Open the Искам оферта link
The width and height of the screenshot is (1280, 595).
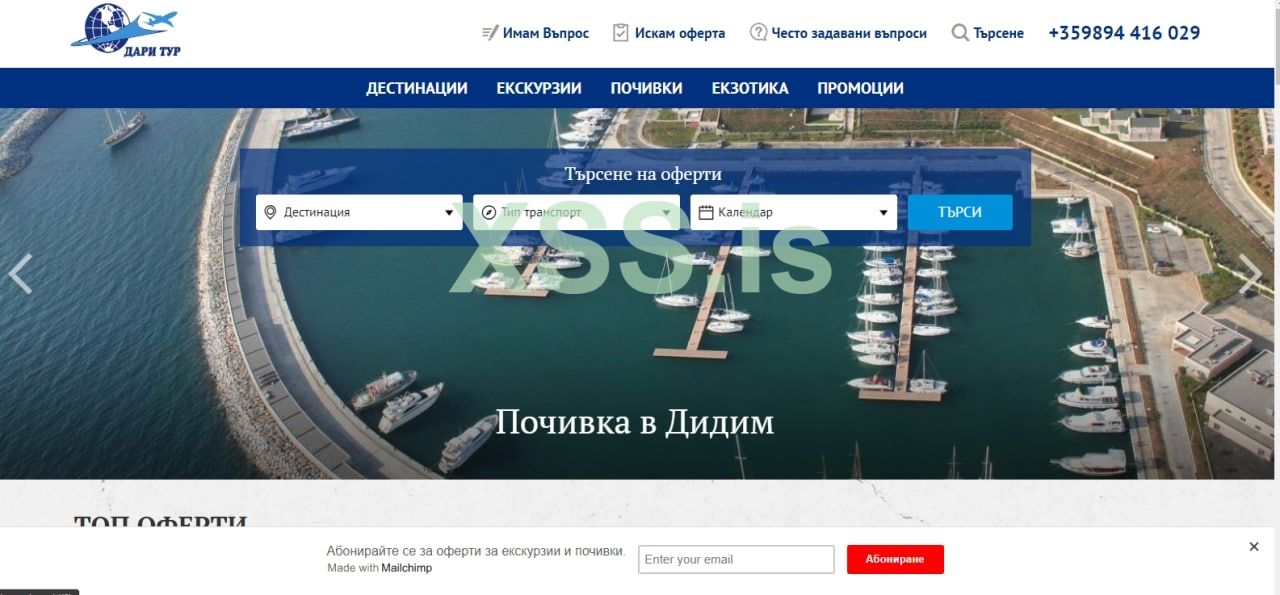pos(680,33)
